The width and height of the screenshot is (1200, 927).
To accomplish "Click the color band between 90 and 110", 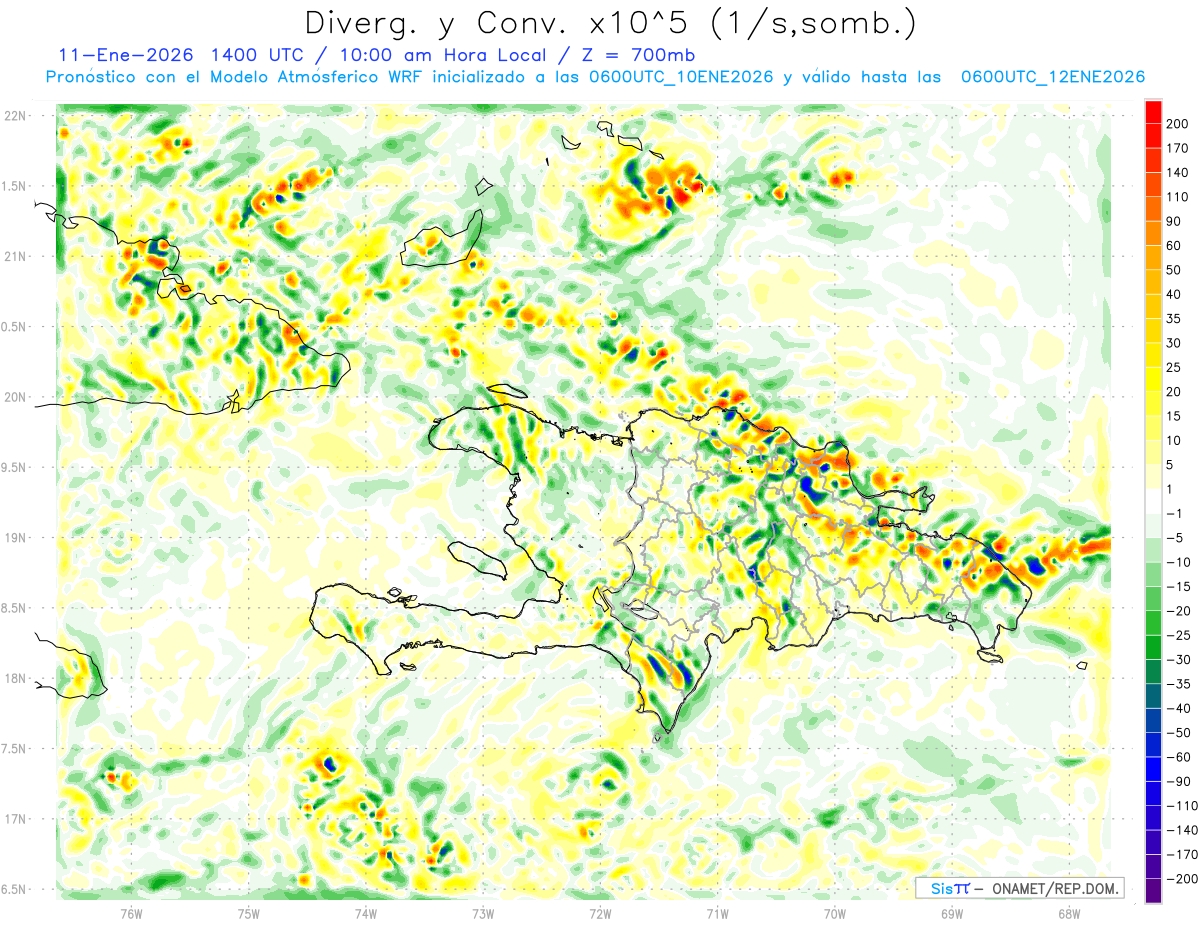I will coord(1153,209).
